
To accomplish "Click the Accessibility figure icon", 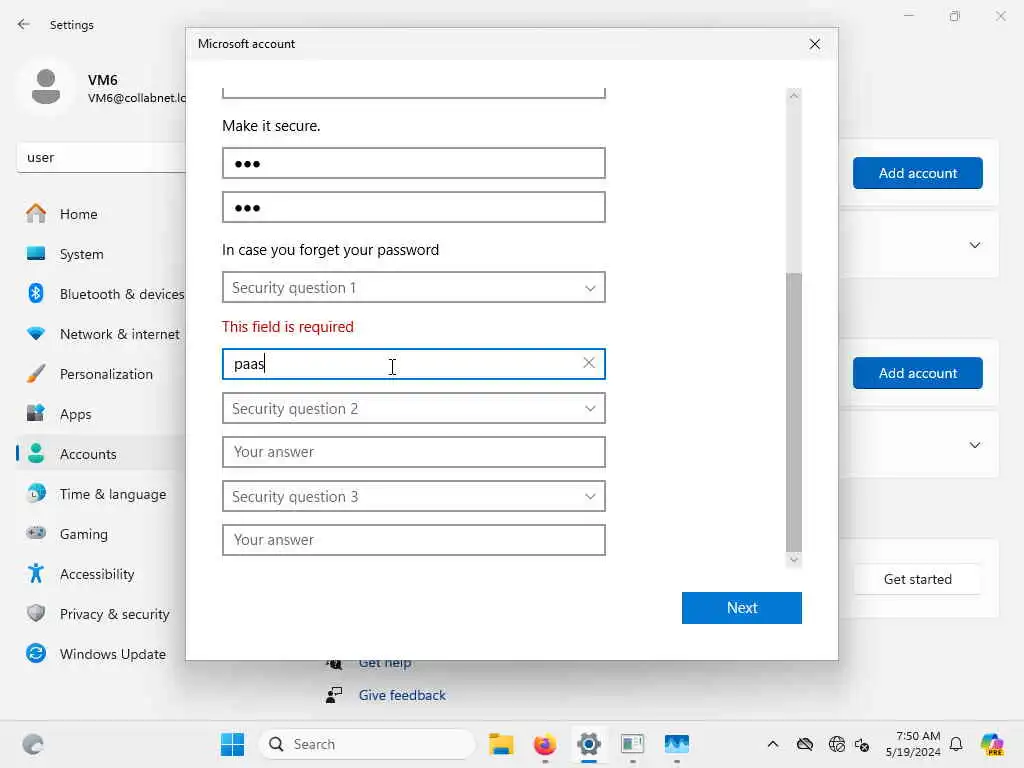I will (x=36, y=573).
